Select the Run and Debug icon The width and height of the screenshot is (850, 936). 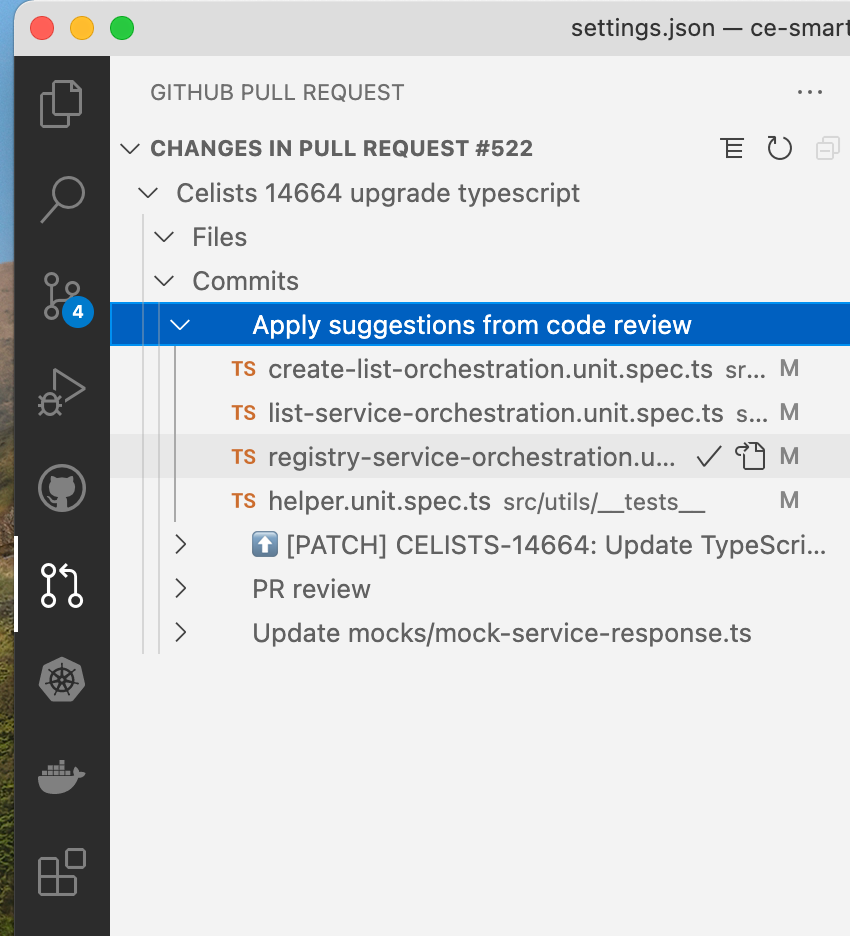[x=61, y=392]
